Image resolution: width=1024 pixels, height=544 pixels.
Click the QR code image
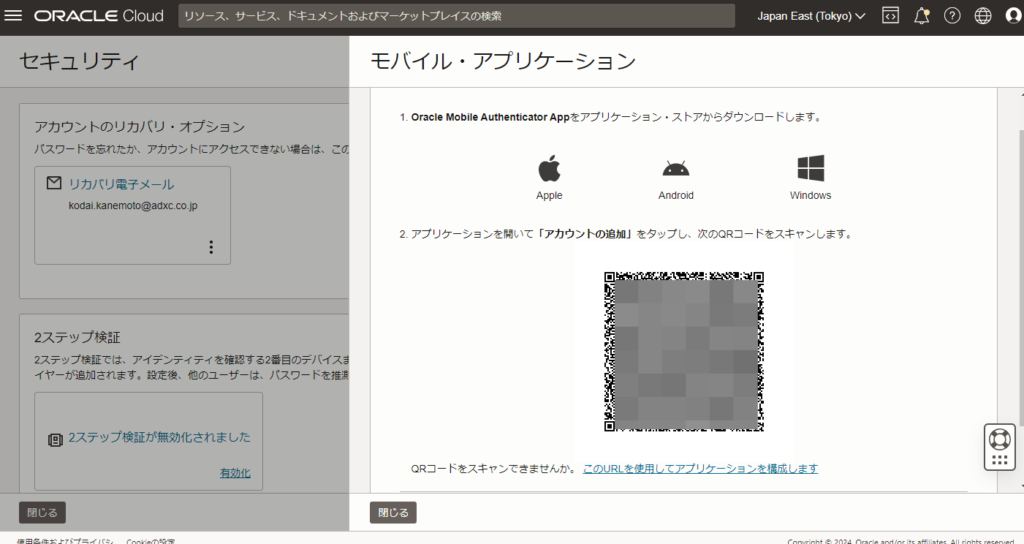[684, 351]
